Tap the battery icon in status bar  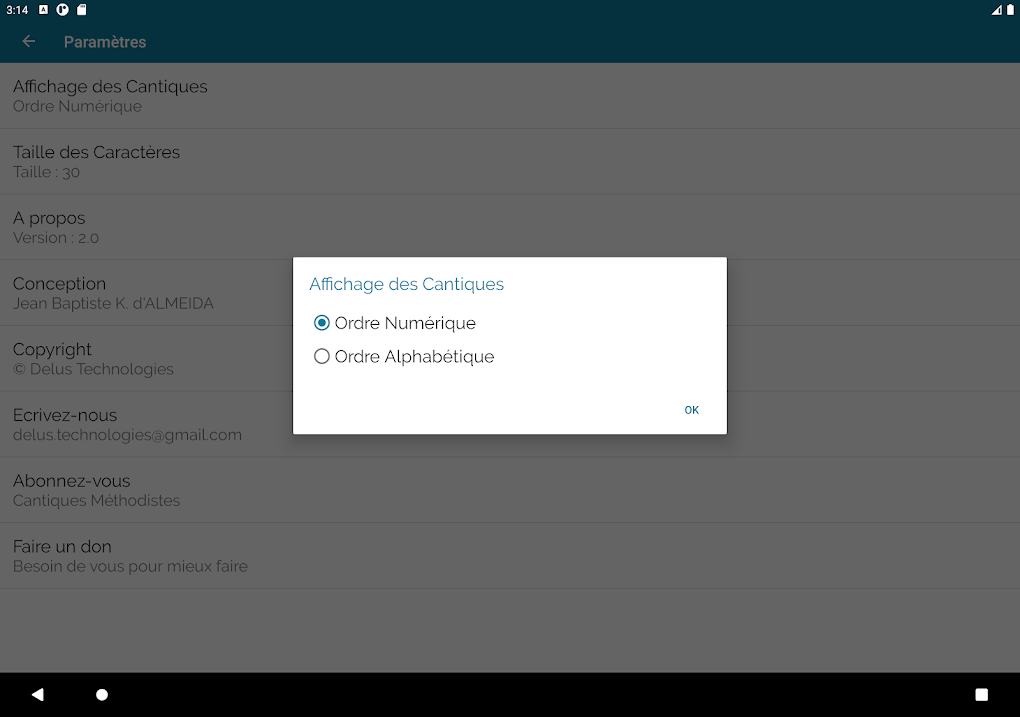click(x=1009, y=10)
